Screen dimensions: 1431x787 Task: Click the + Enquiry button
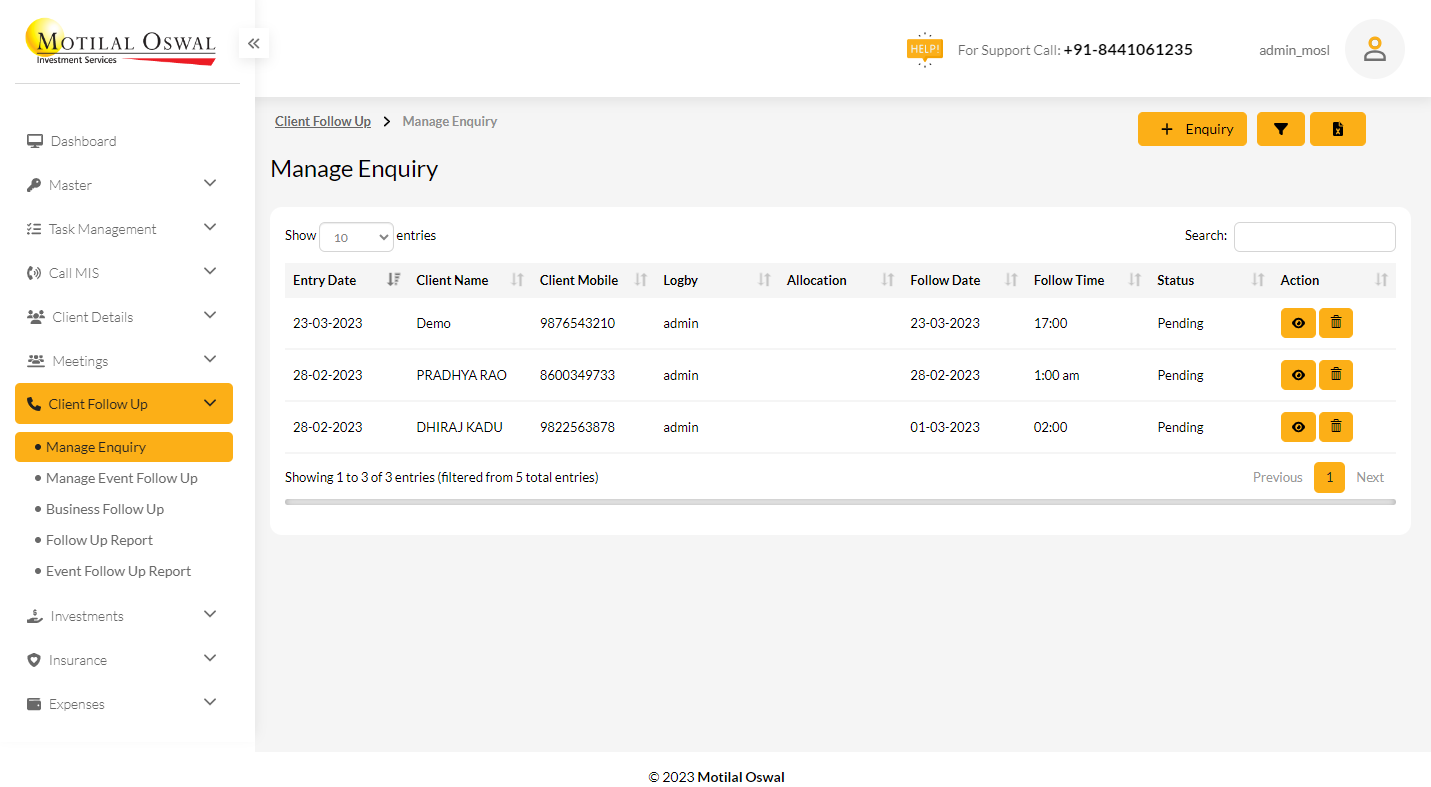click(1192, 129)
